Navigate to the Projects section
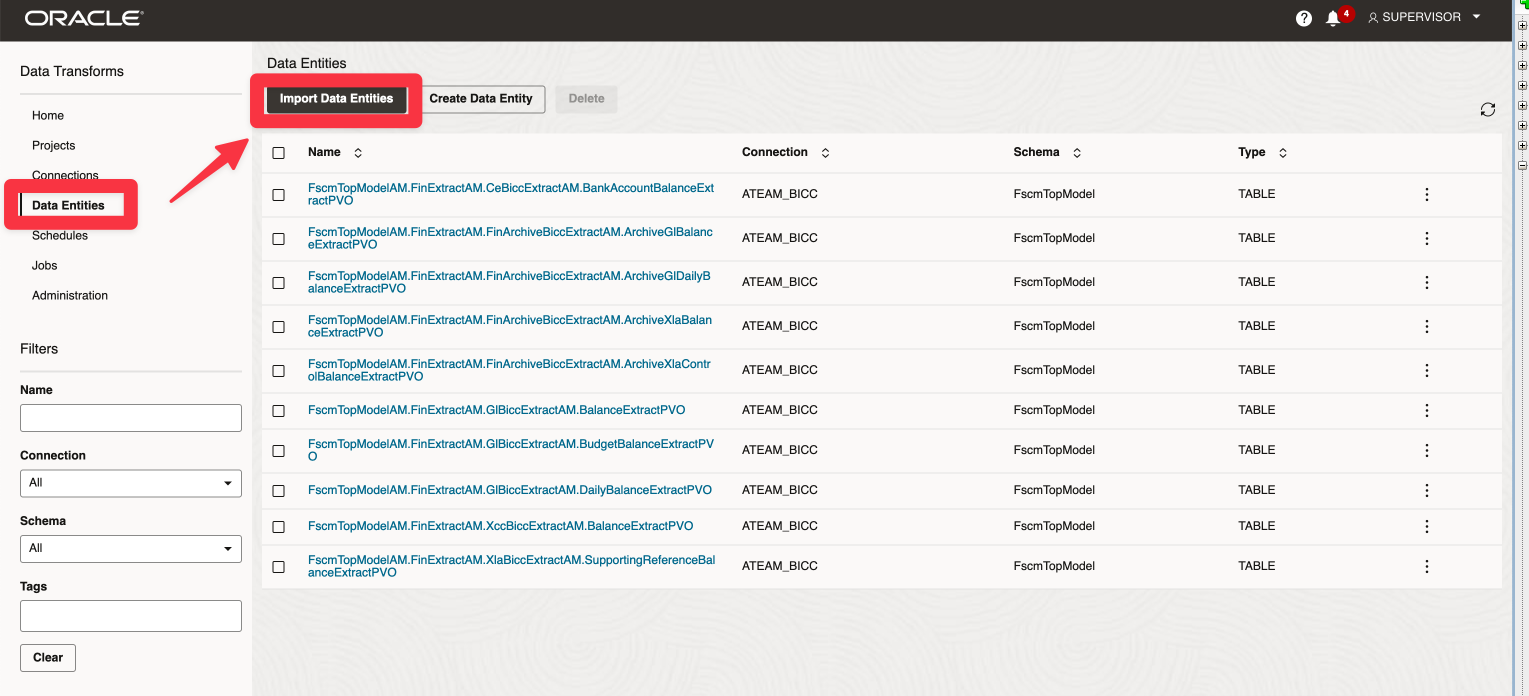The width and height of the screenshot is (1529, 696). [53, 145]
